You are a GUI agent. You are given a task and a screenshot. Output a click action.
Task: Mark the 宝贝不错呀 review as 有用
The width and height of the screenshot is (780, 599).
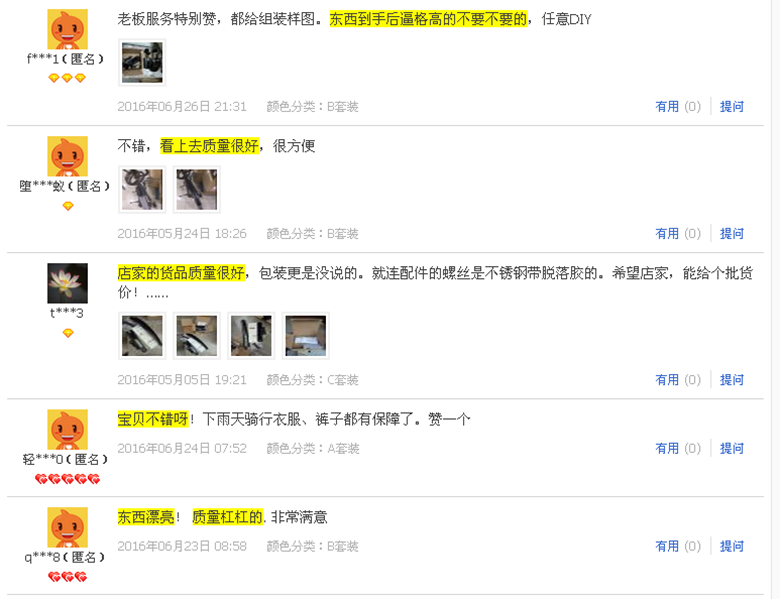point(678,448)
